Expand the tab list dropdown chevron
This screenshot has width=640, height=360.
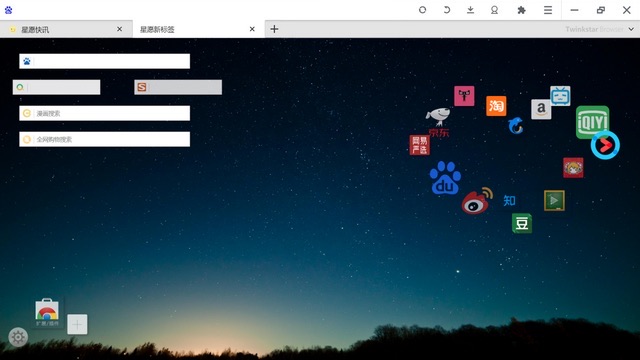(631, 29)
